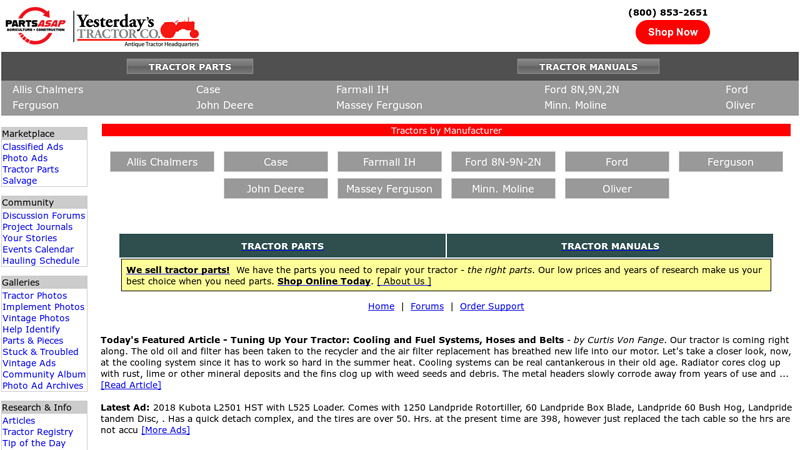800x450 pixels.
Task: Select Allis Chalmers manufacturer button
Action: pos(162,162)
